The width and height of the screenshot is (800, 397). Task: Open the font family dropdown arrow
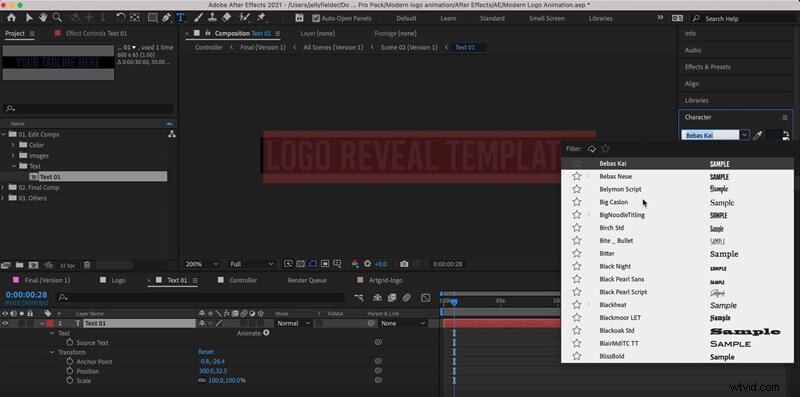pyautogui.click(x=744, y=135)
